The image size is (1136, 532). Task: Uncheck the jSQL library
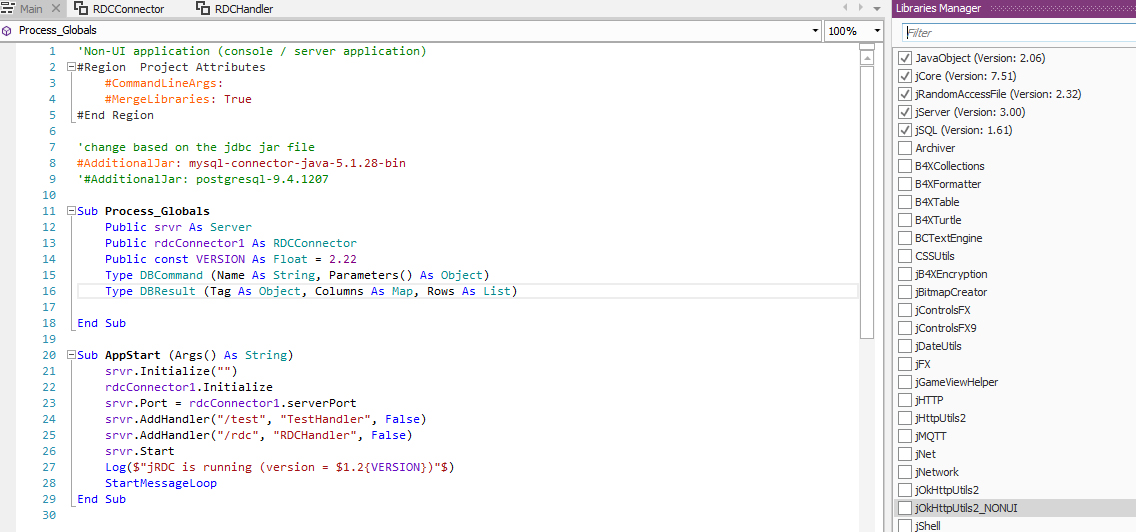(904, 130)
